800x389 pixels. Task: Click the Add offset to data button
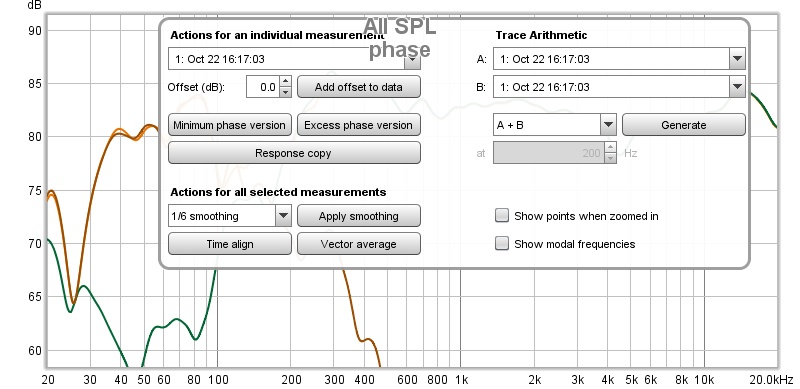pos(359,87)
